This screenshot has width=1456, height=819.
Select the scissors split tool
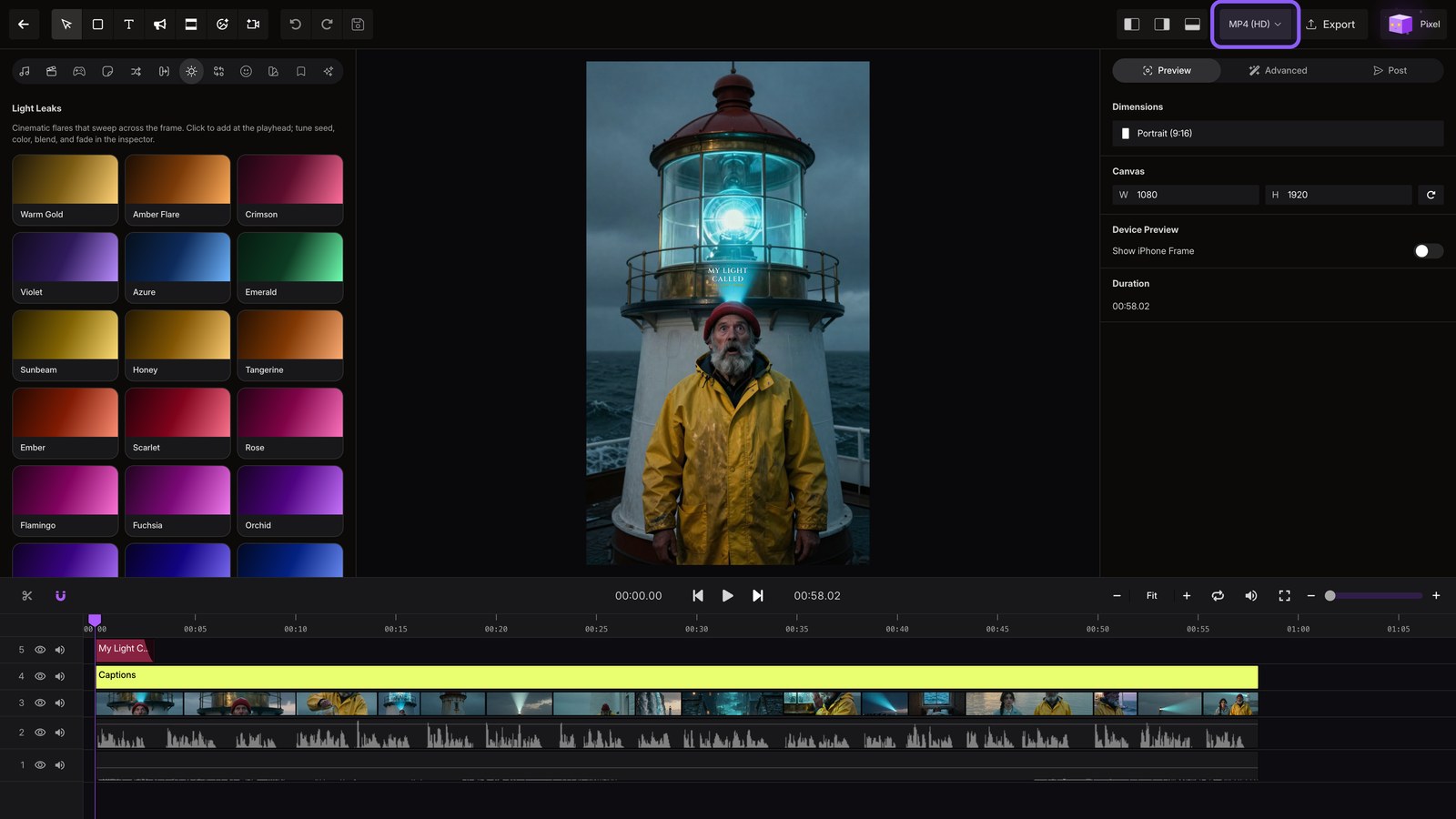click(x=27, y=596)
